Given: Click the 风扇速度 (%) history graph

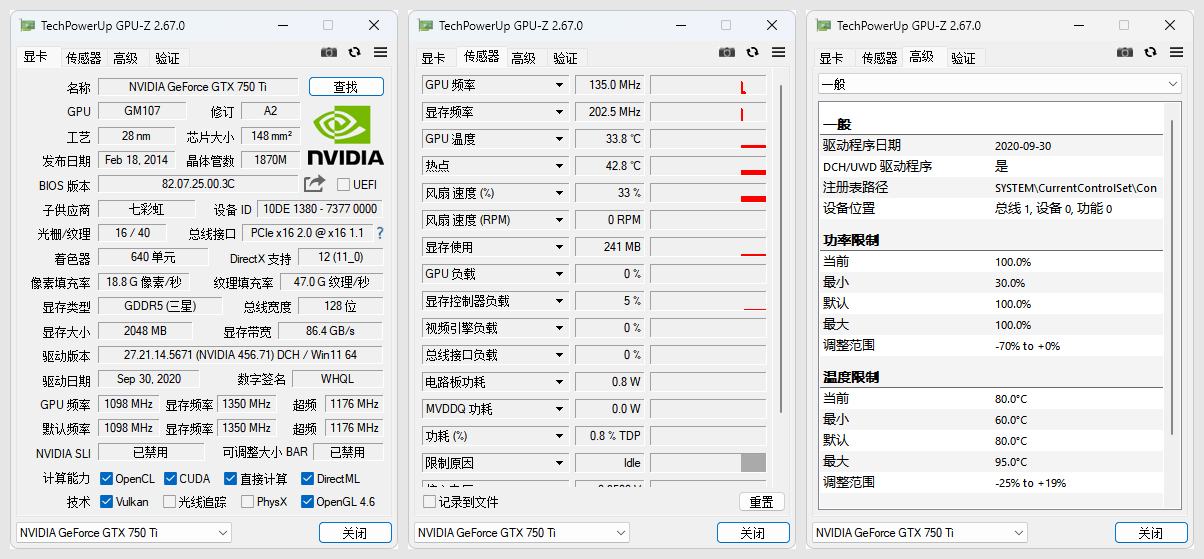Looking at the screenshot, I should 708,193.
